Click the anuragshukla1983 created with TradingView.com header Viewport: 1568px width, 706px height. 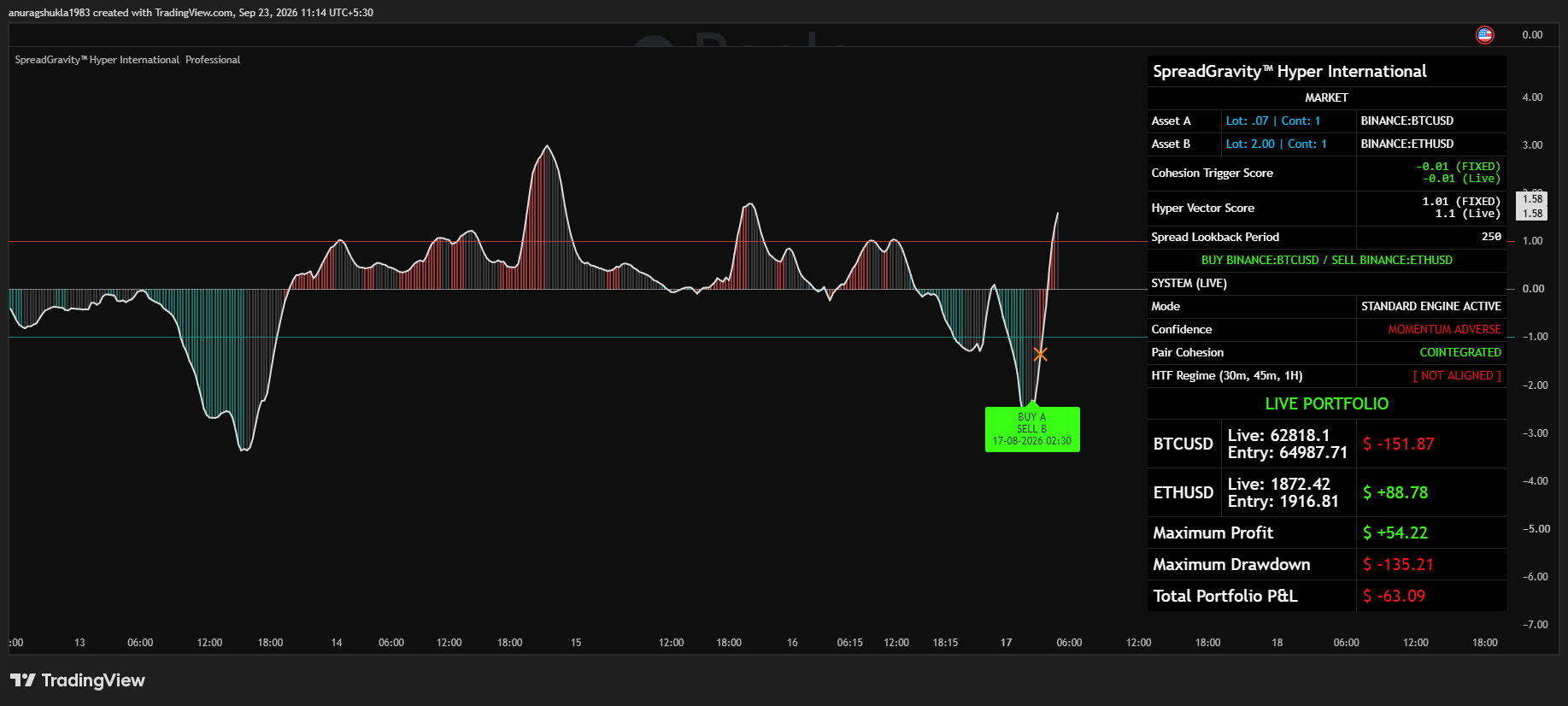point(191,13)
